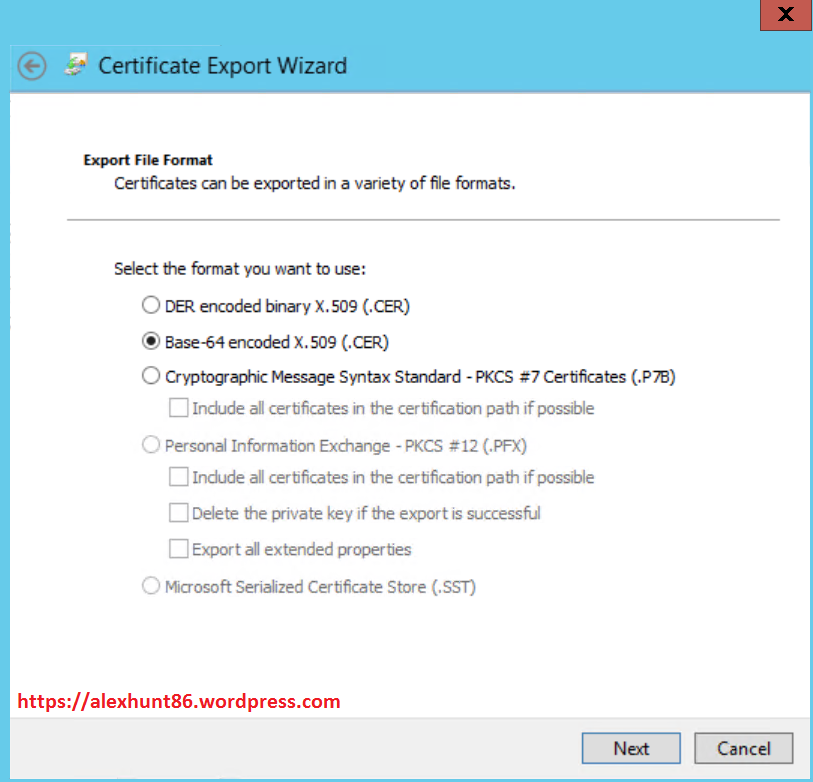Select Cryptographic Message Syntax Standard format
The width and height of the screenshot is (813, 782).
pyautogui.click(x=150, y=376)
